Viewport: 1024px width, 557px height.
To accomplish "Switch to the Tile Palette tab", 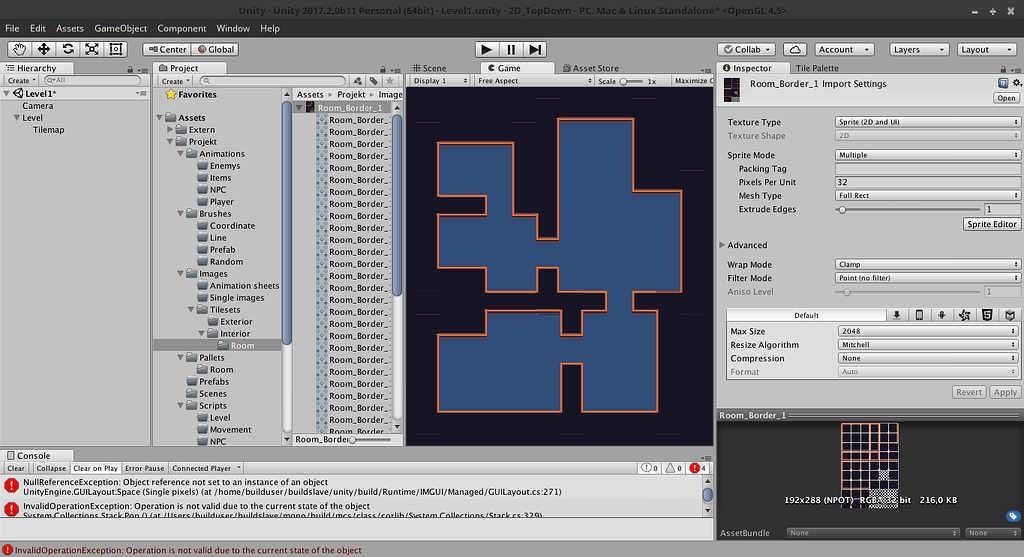I will 816,68.
